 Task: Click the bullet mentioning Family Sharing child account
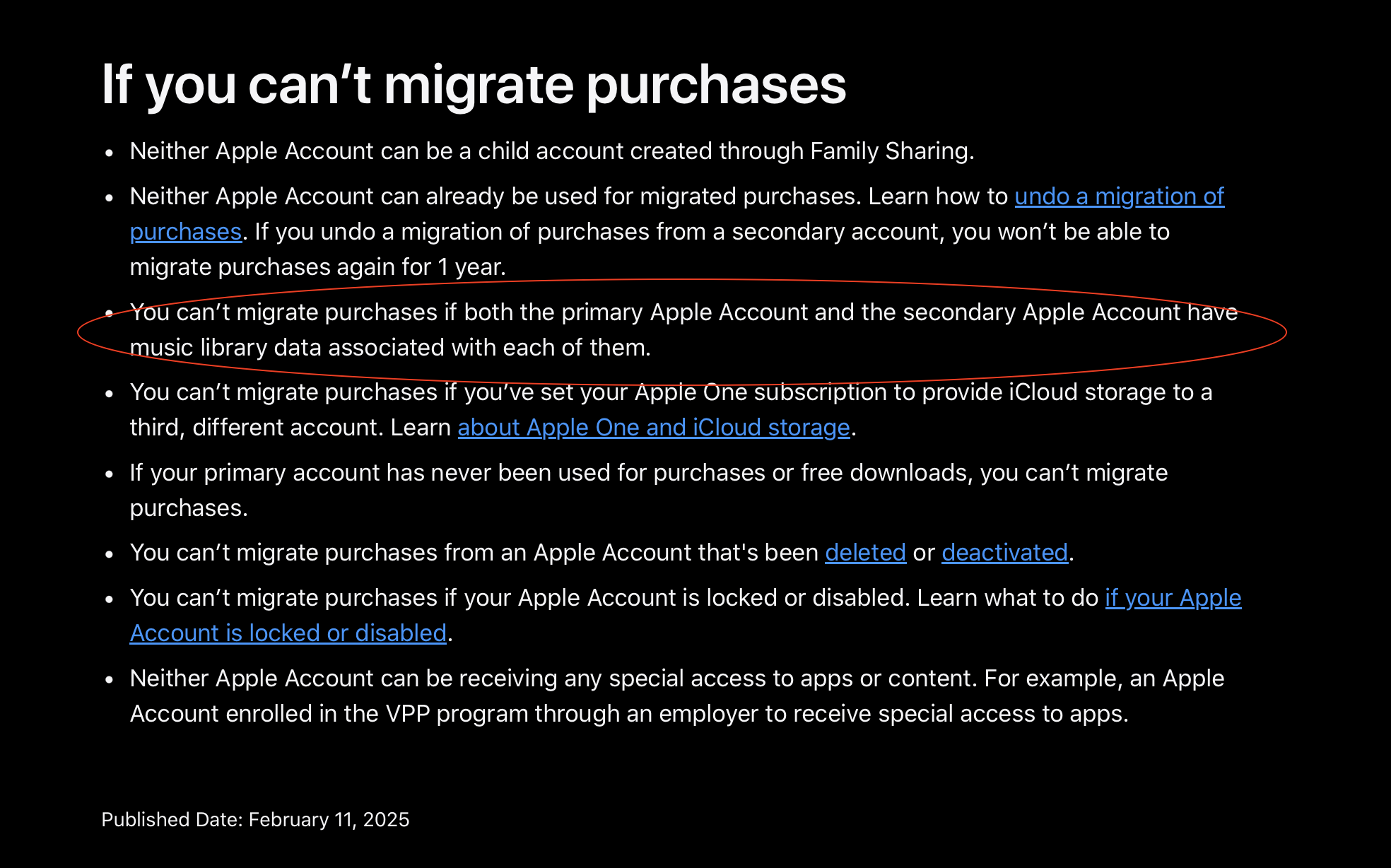(x=551, y=151)
